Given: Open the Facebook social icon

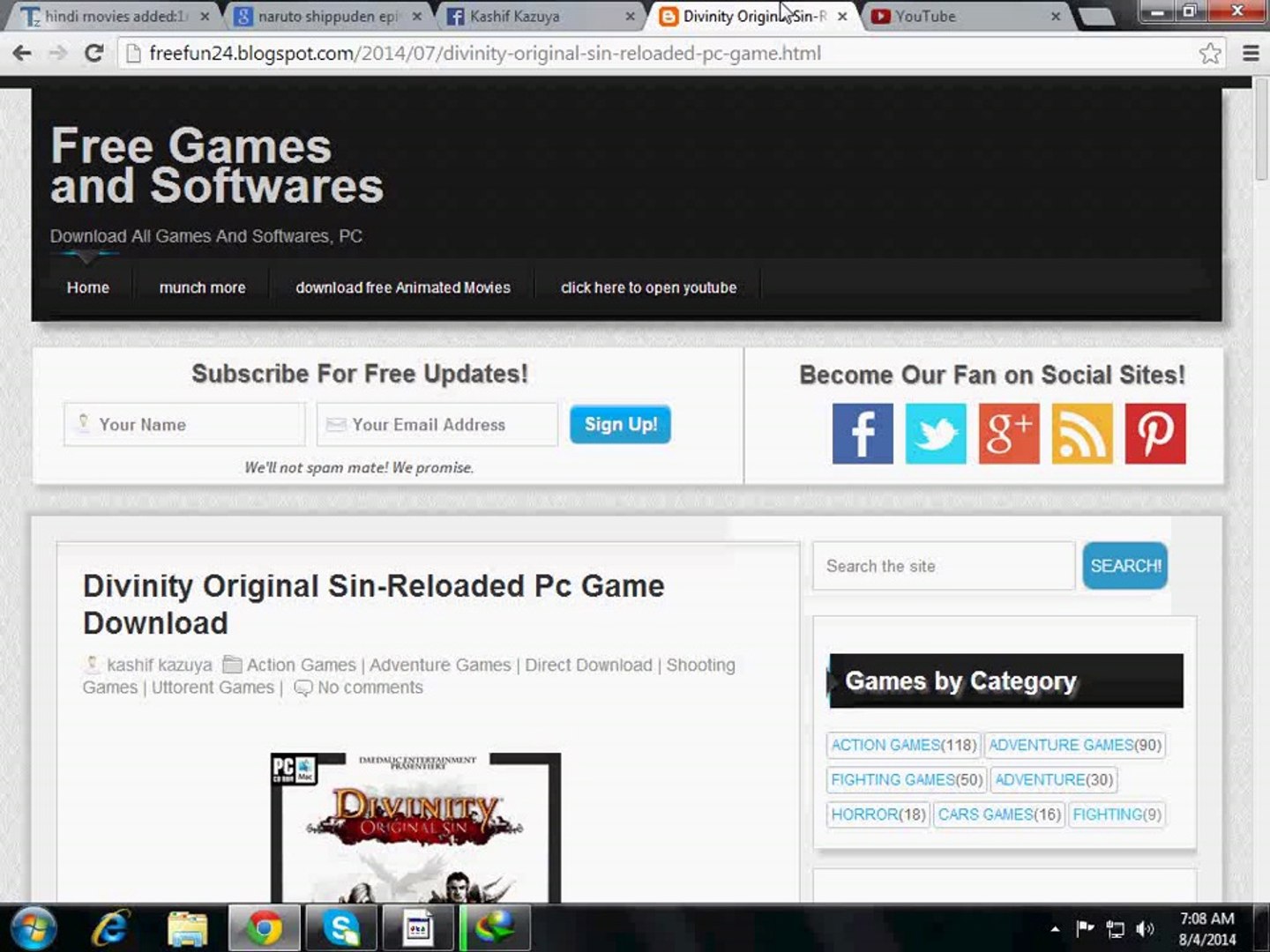Looking at the screenshot, I should 862,434.
